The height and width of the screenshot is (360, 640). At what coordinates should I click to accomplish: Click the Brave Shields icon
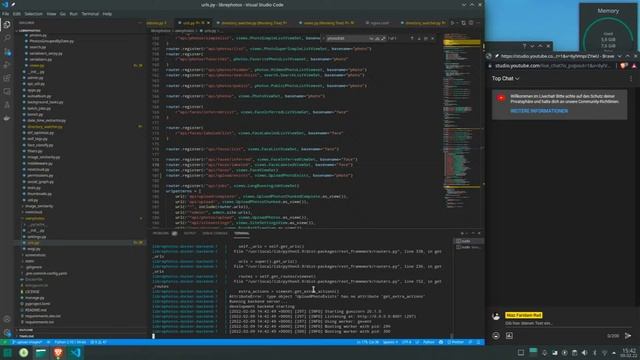coord(623,66)
